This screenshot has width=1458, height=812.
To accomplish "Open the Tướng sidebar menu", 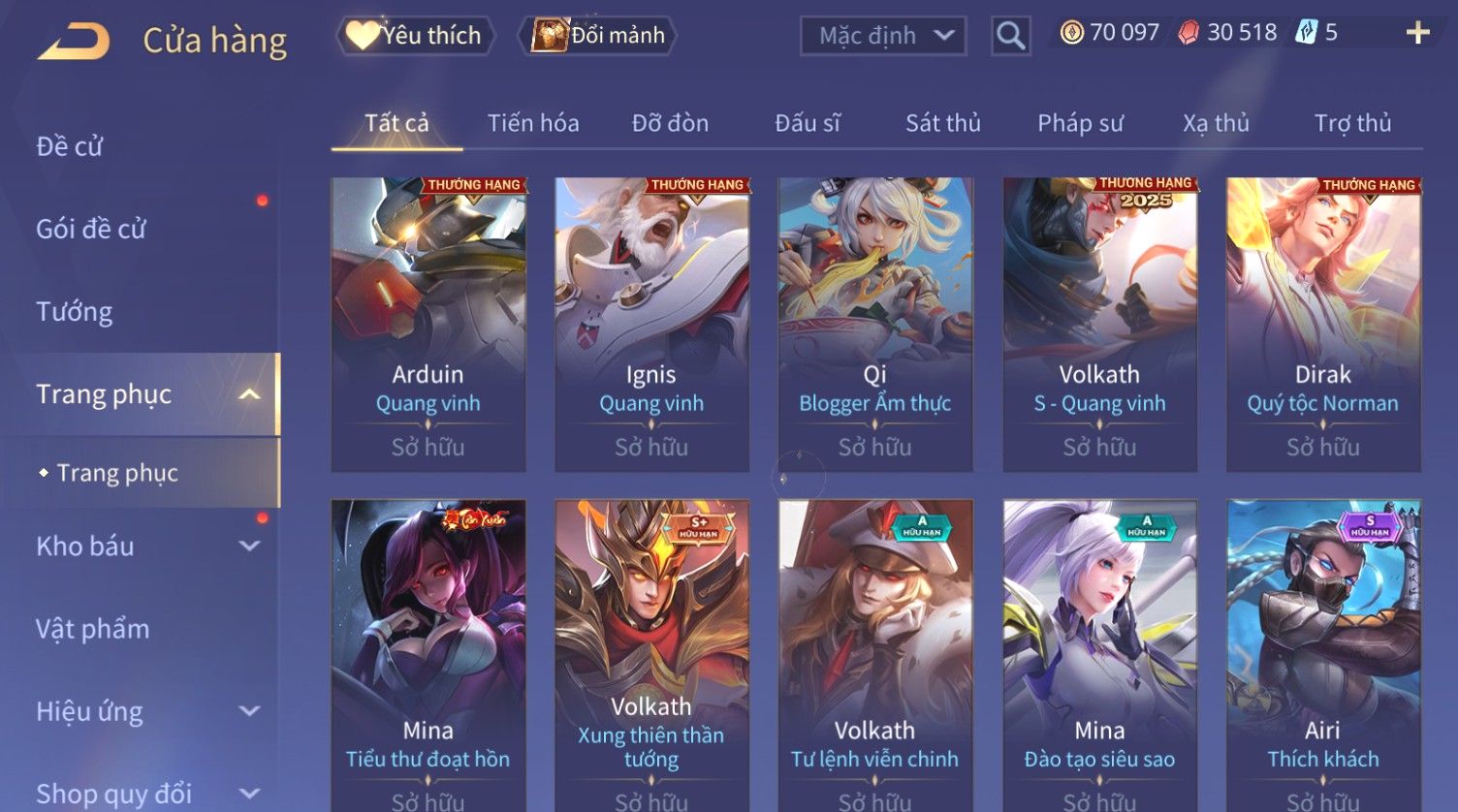I will click(75, 312).
